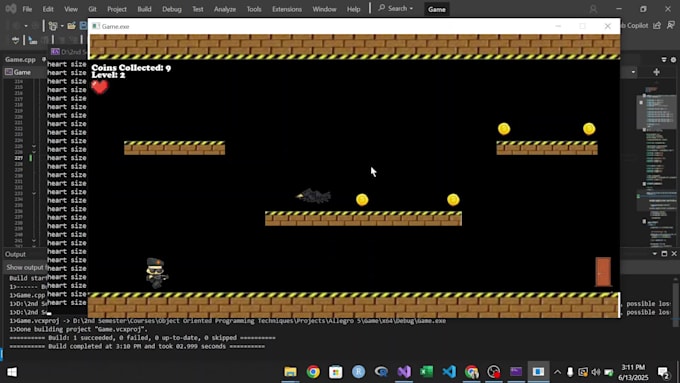Image resolution: width=680 pixels, height=383 pixels.
Task: Select the Game.cpp editor tab
Action: pyautogui.click(x=20, y=59)
